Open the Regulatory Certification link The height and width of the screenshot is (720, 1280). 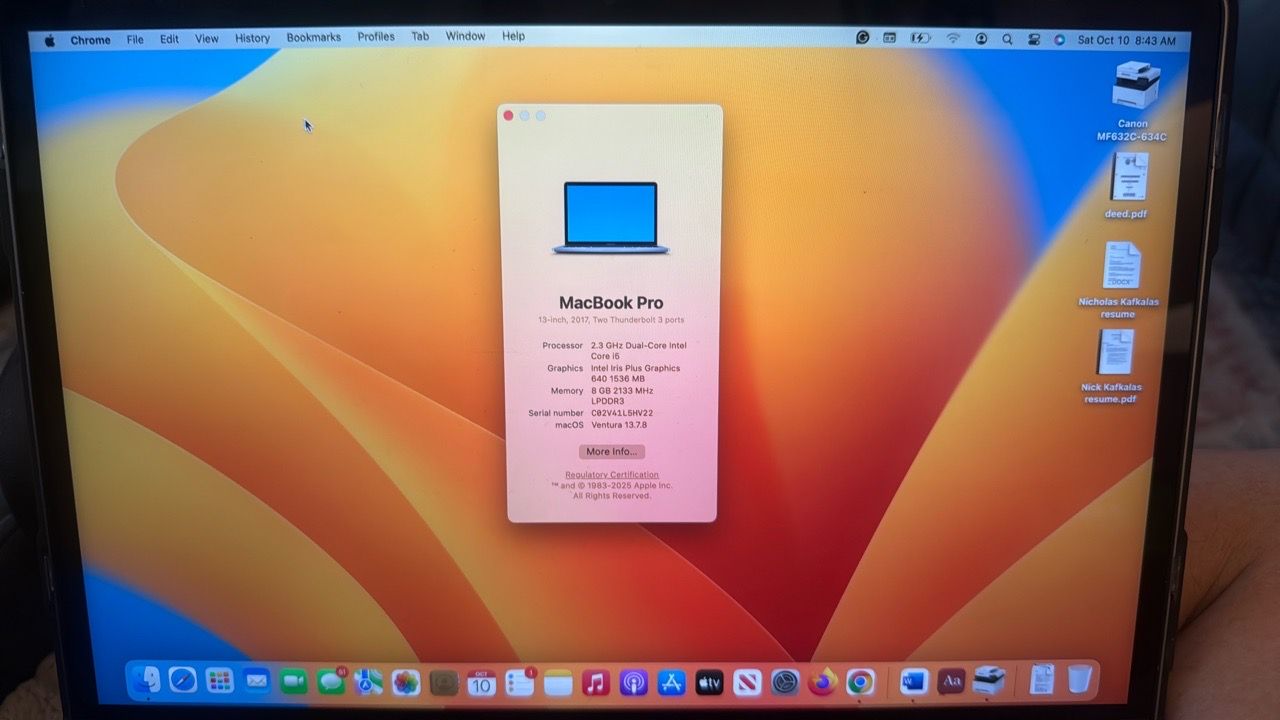pos(612,475)
